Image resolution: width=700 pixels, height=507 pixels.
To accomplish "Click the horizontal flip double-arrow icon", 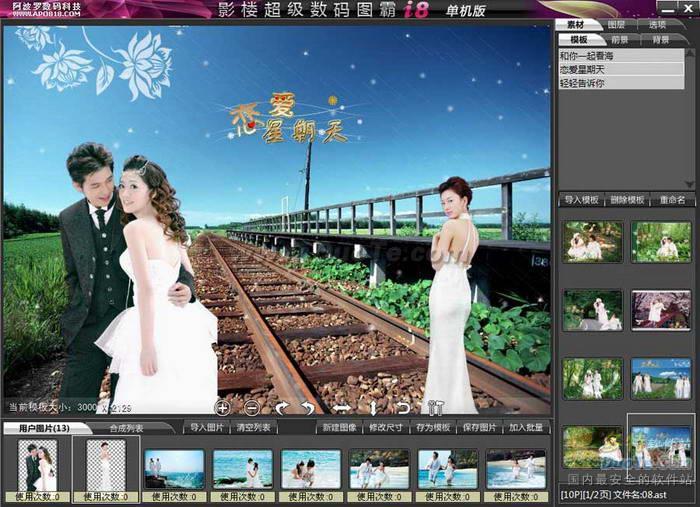I will click(341, 408).
